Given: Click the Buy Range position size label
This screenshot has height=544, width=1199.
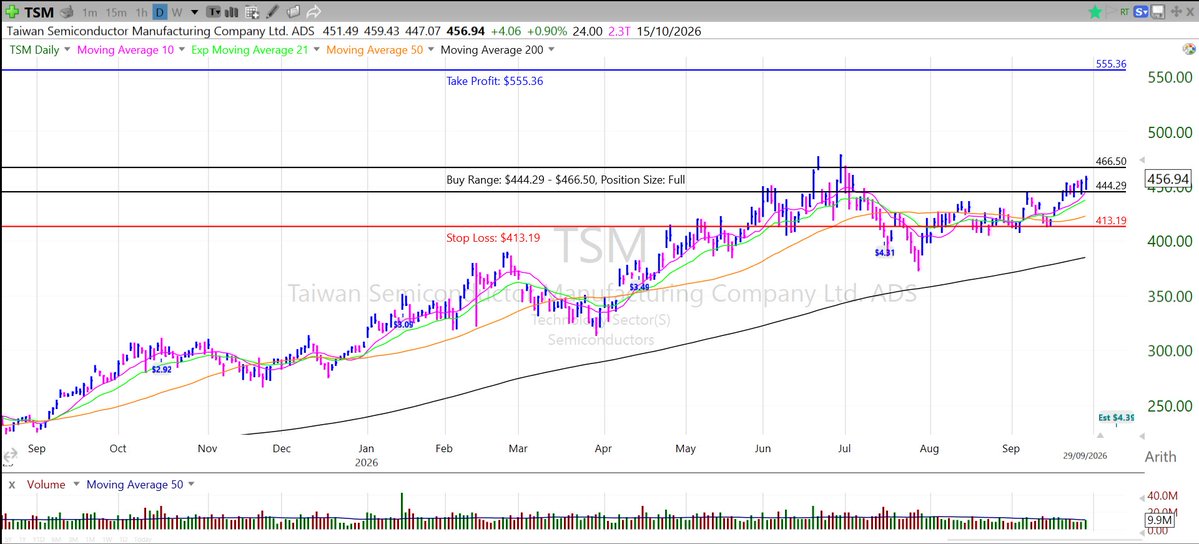Looking at the screenshot, I should click(x=566, y=181).
